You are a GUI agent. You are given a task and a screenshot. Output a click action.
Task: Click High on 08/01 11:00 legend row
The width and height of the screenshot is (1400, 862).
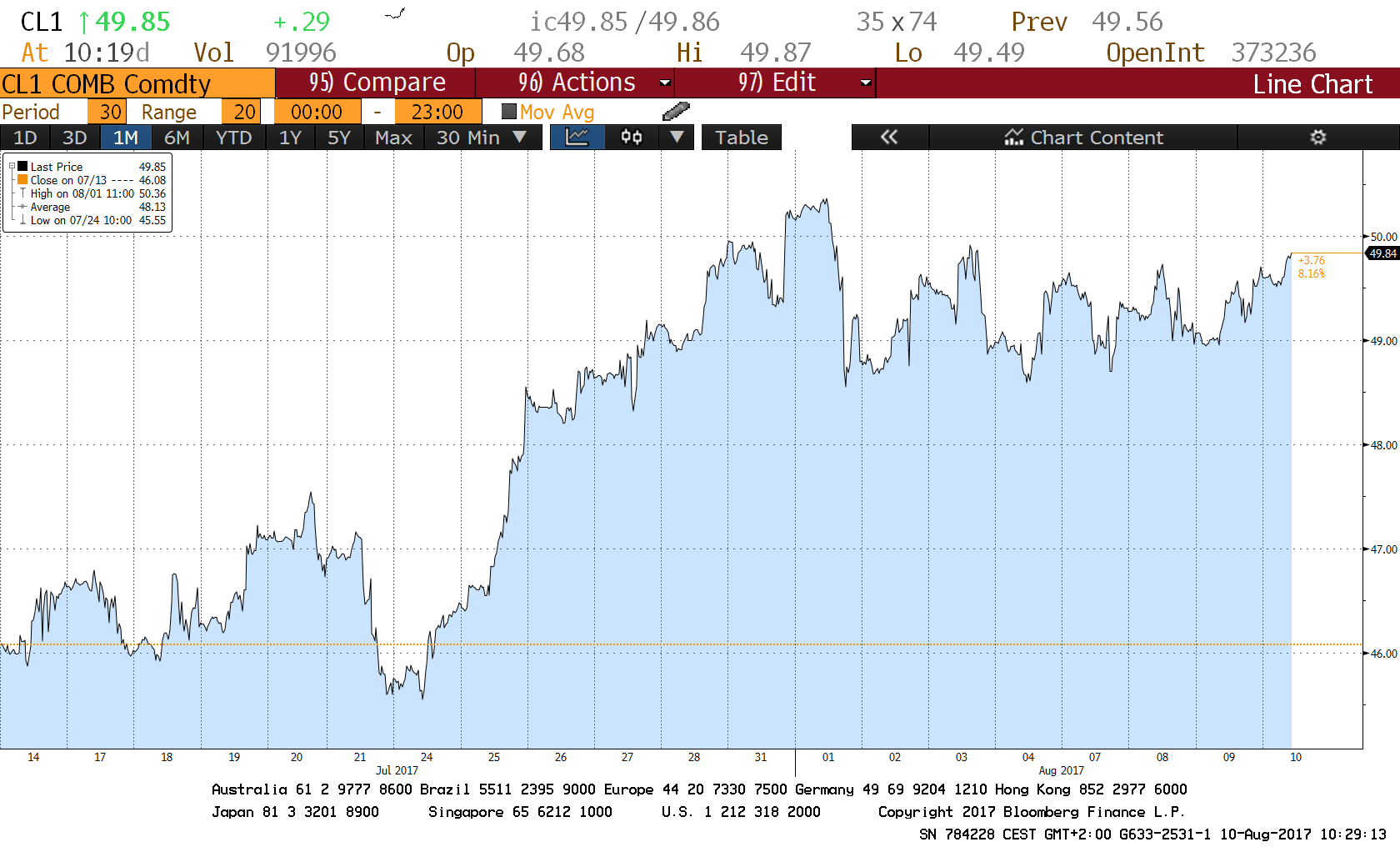[x=98, y=193]
